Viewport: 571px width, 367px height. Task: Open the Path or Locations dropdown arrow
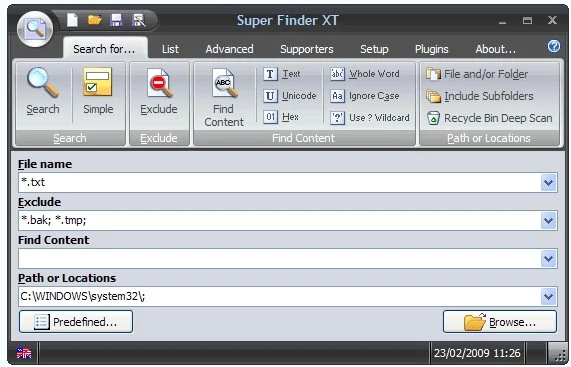pyautogui.click(x=549, y=297)
